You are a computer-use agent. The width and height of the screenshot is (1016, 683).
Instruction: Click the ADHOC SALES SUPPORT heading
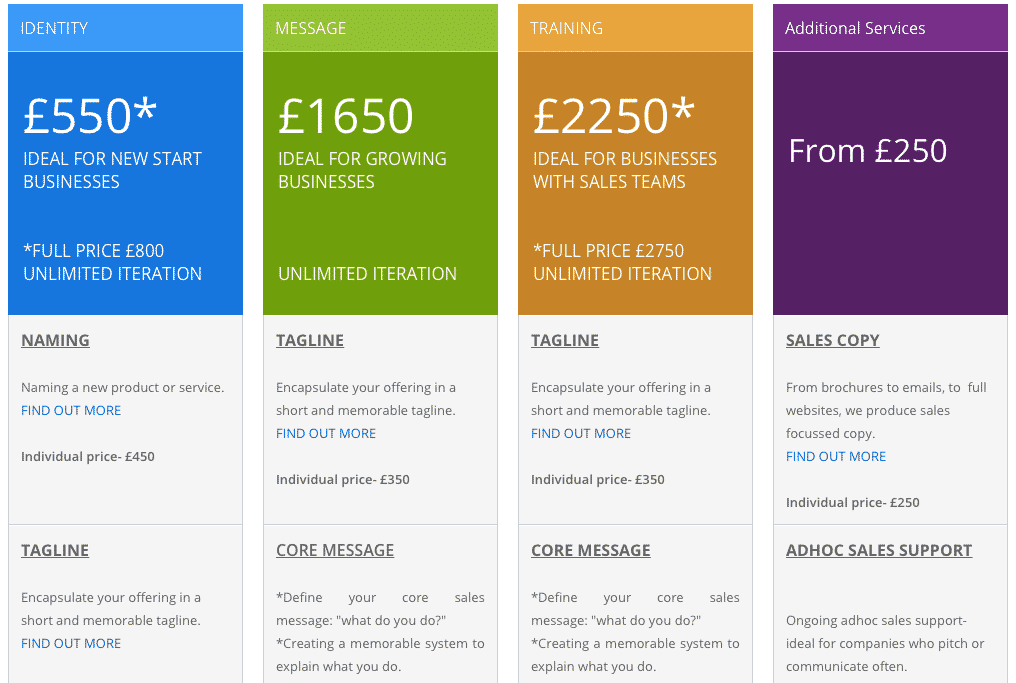point(879,550)
